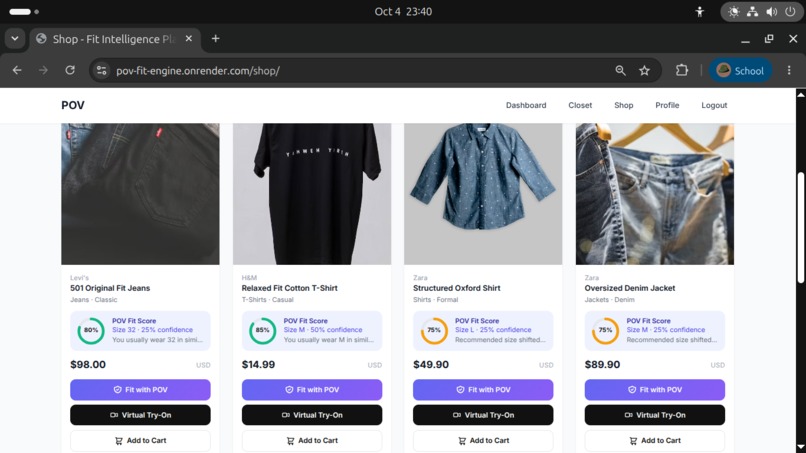Open the Activities overview pill

(x=24, y=11)
